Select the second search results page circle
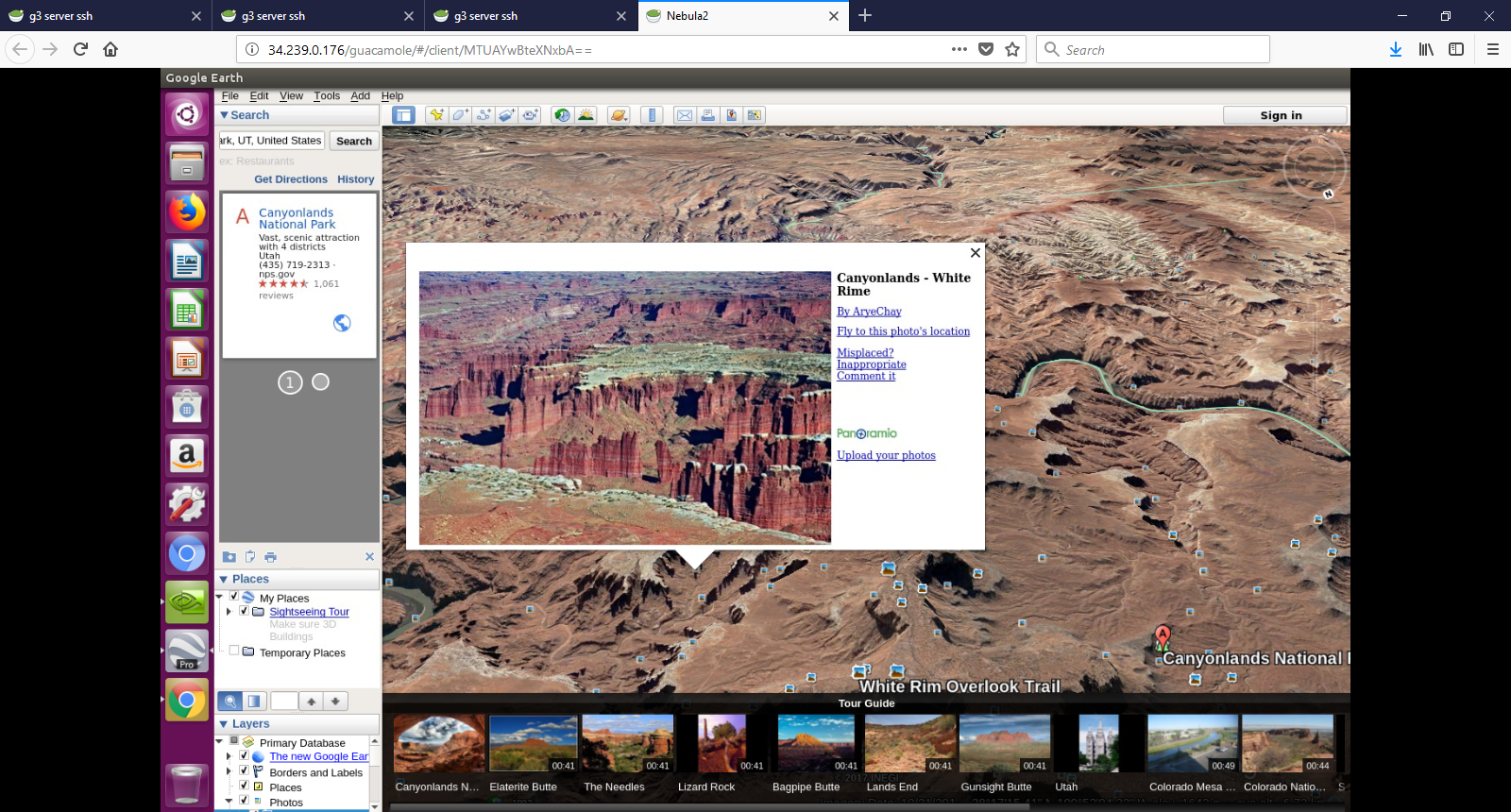 (321, 381)
